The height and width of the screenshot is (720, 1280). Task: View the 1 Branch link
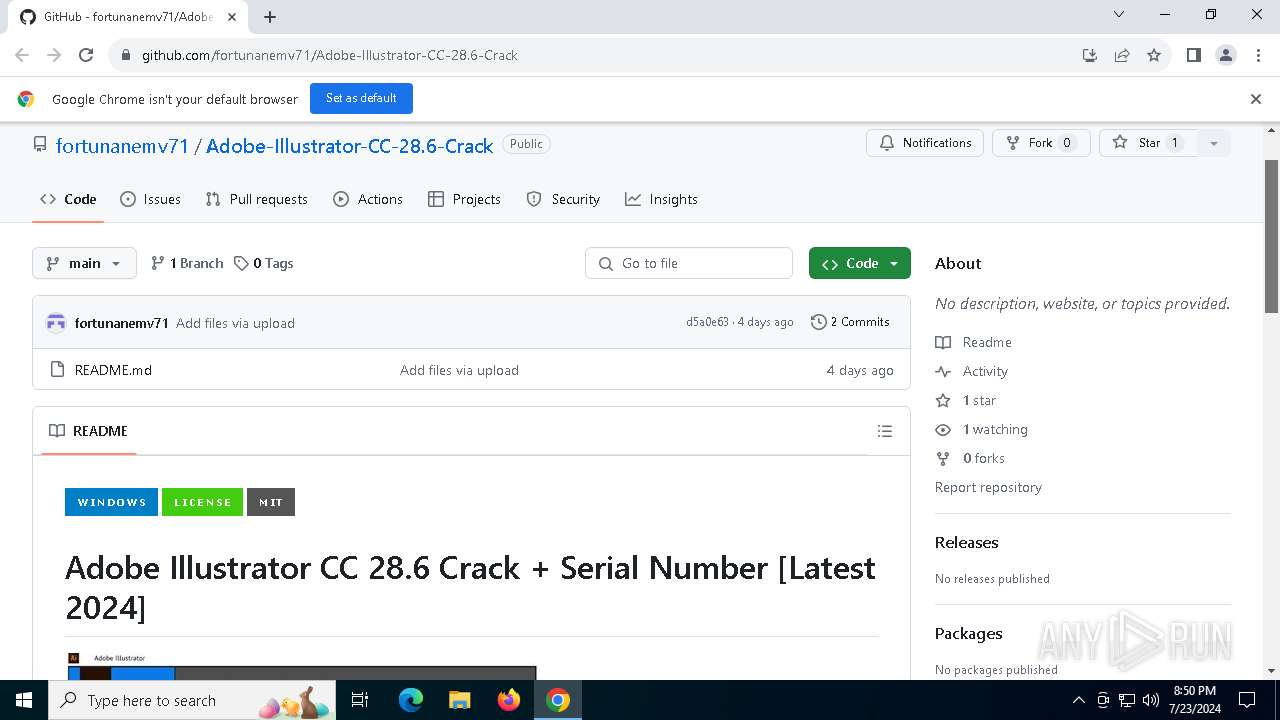click(x=187, y=263)
